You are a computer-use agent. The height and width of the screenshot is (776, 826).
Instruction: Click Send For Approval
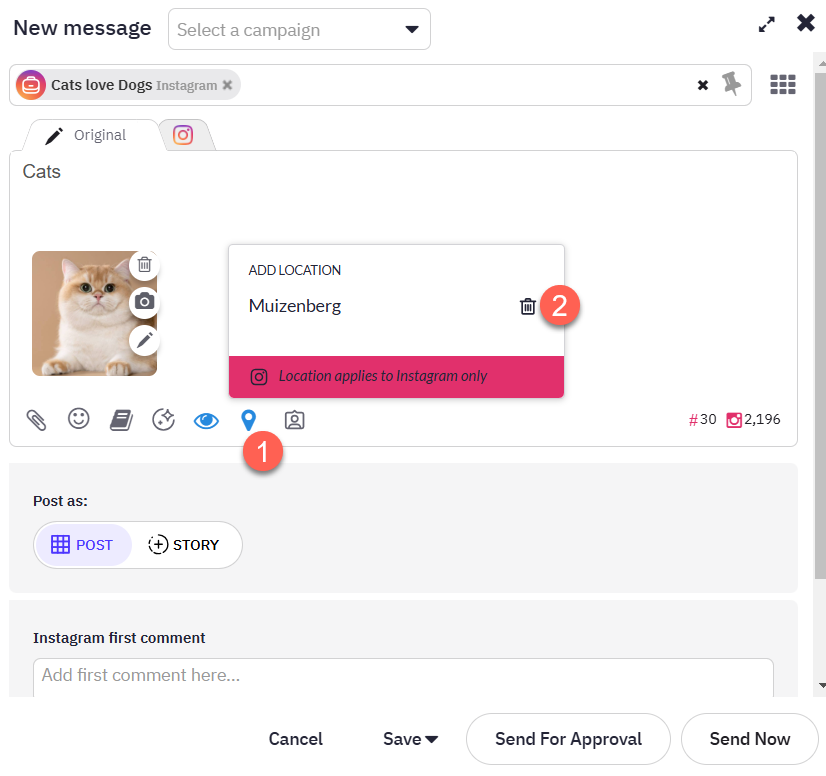point(568,739)
